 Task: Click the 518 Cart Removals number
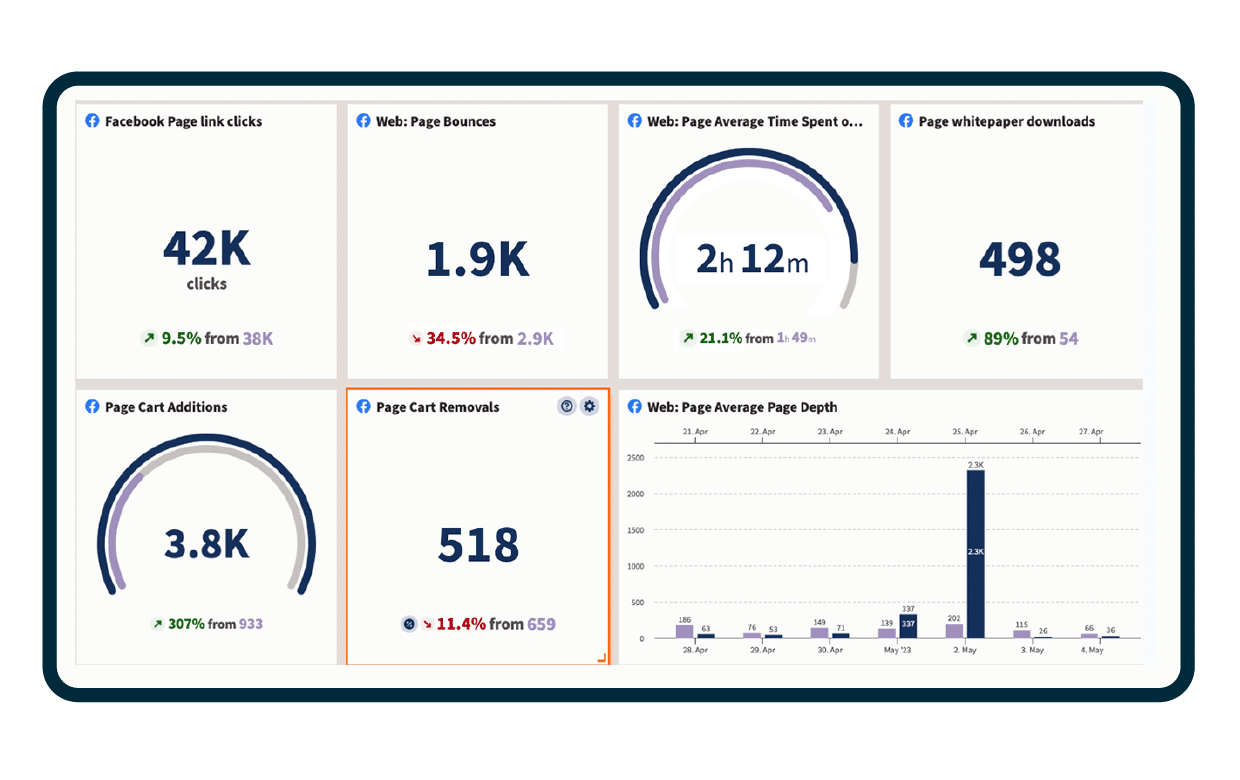point(478,545)
